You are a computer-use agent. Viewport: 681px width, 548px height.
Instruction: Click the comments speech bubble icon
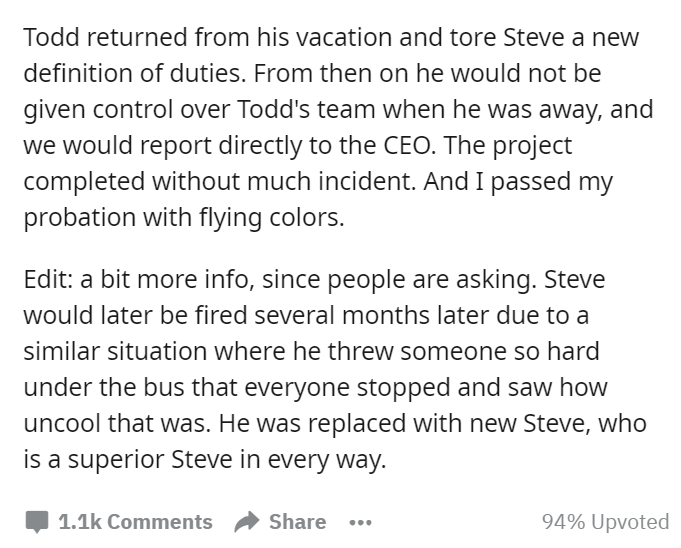click(37, 522)
